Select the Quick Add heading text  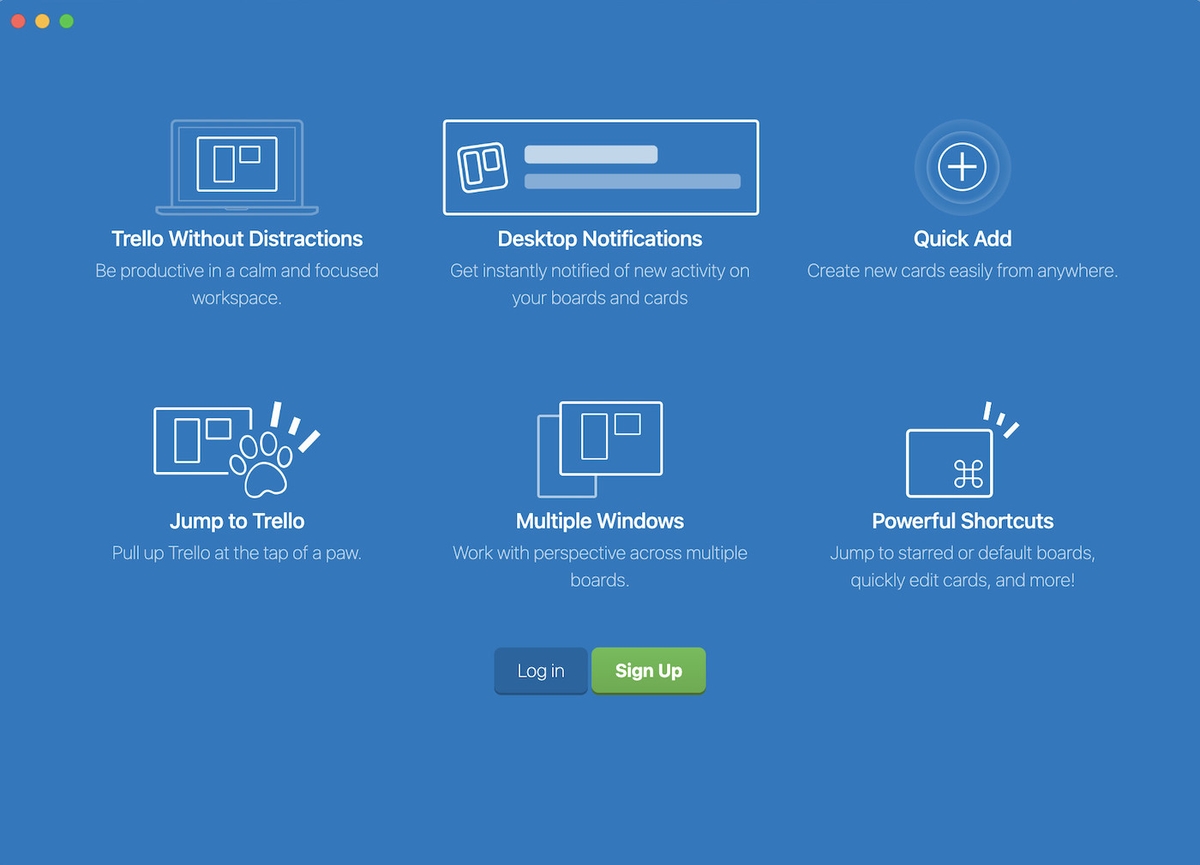click(962, 239)
